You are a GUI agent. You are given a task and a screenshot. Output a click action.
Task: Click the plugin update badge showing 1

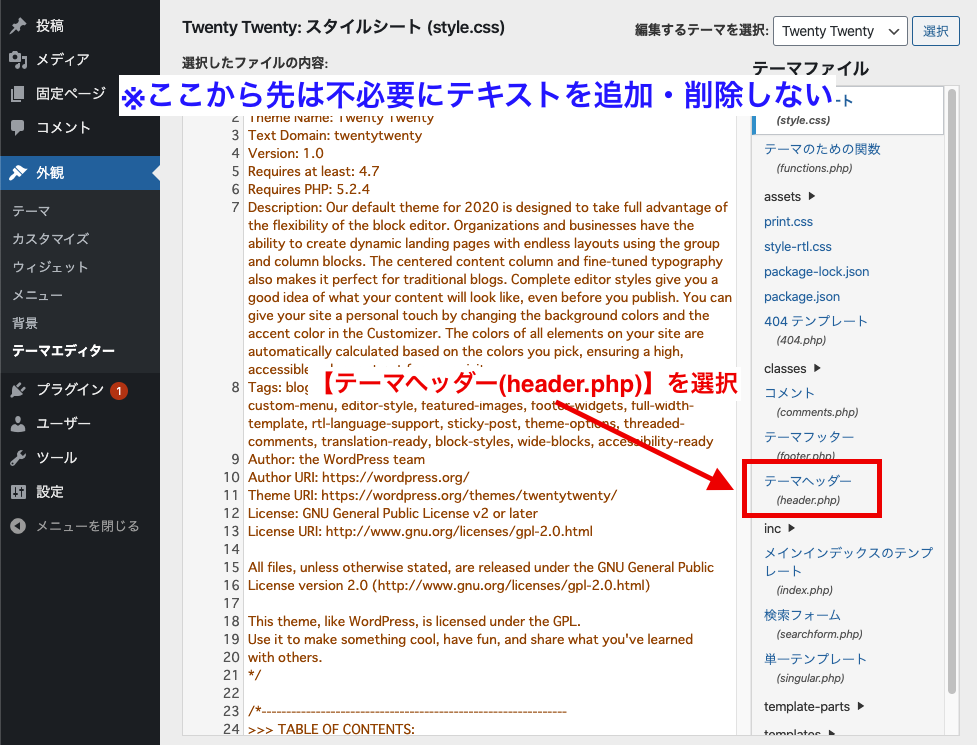point(119,391)
